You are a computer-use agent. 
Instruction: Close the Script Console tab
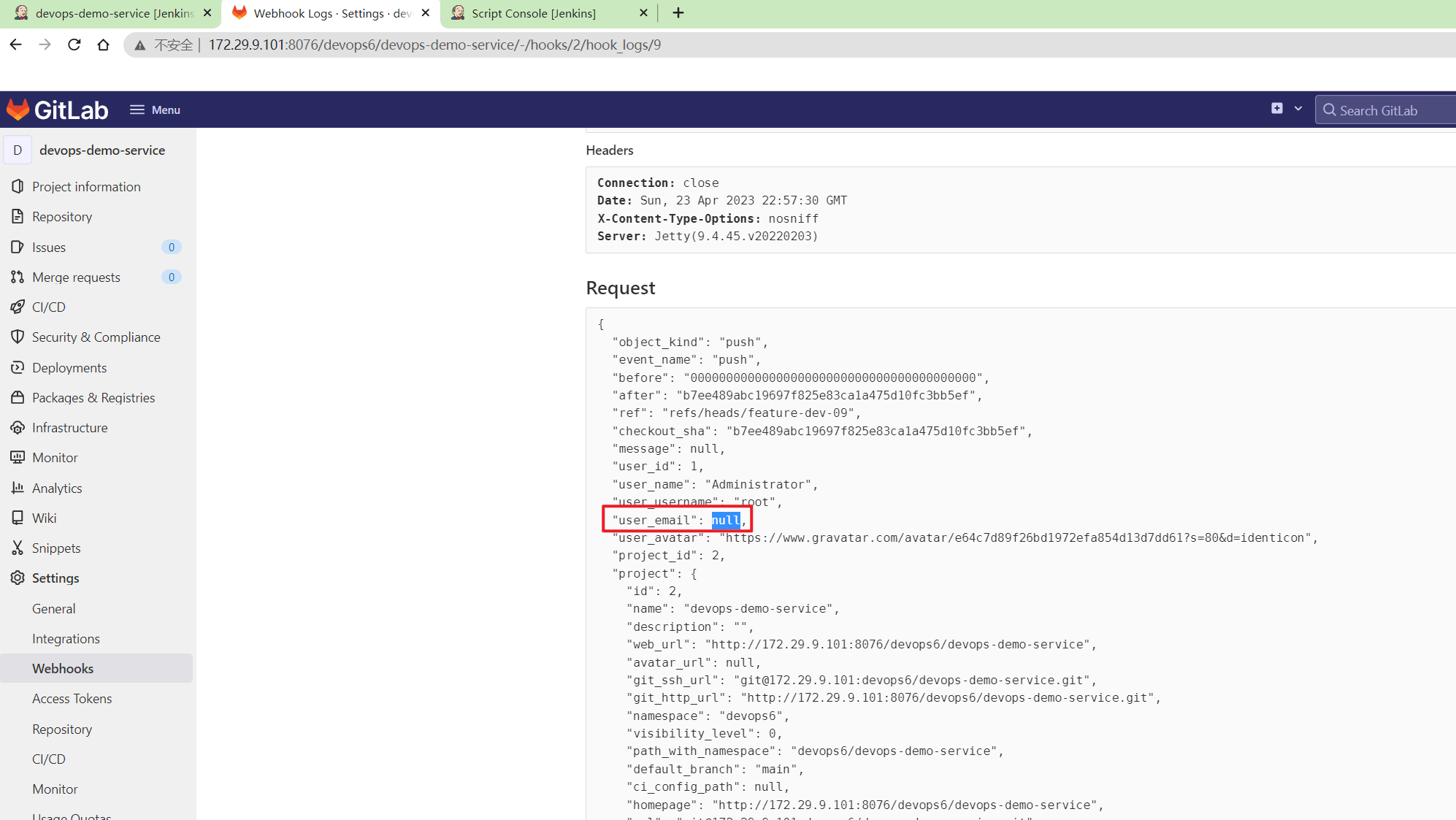pyautogui.click(x=643, y=13)
